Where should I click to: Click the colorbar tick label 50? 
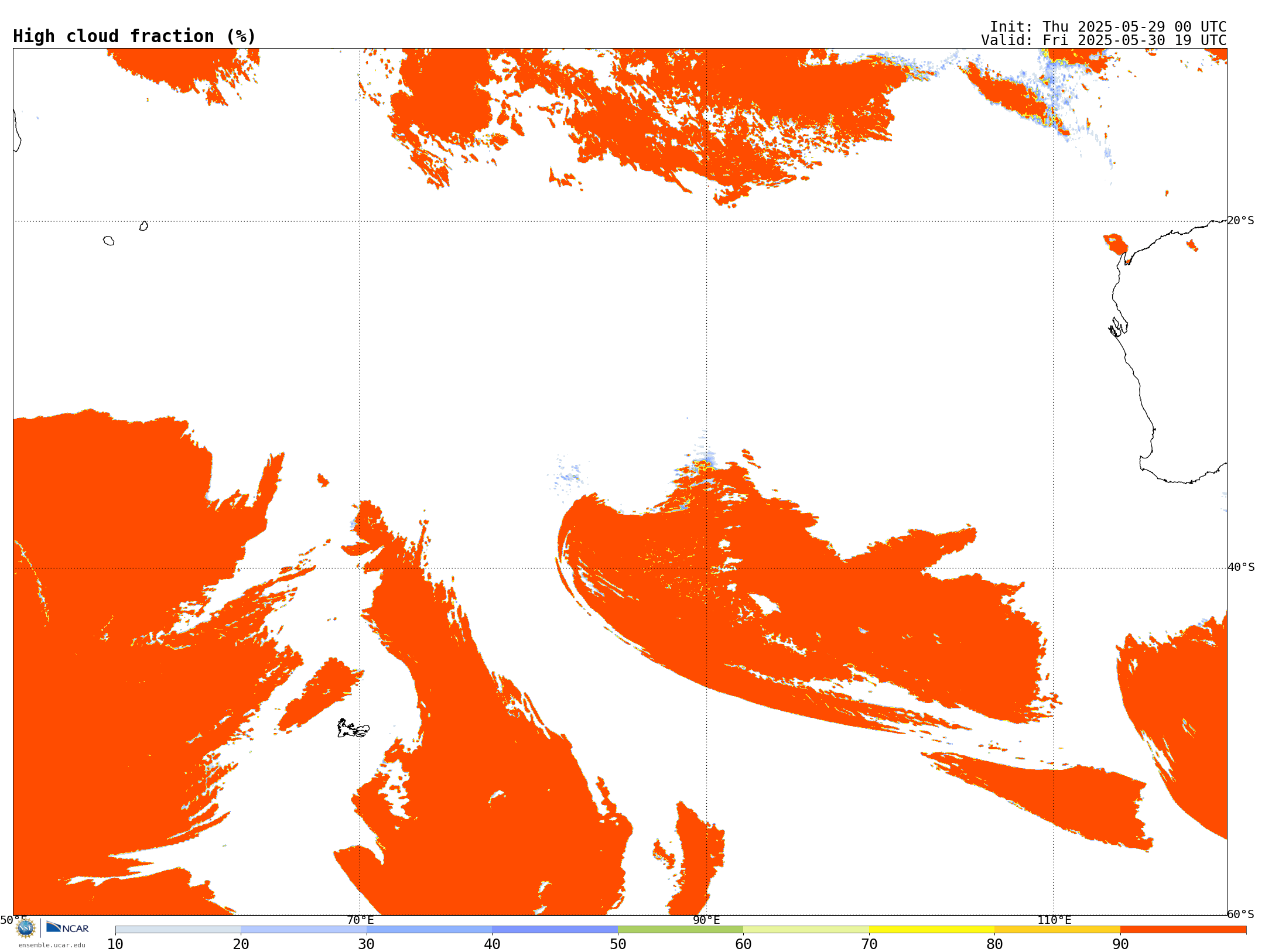(x=618, y=944)
